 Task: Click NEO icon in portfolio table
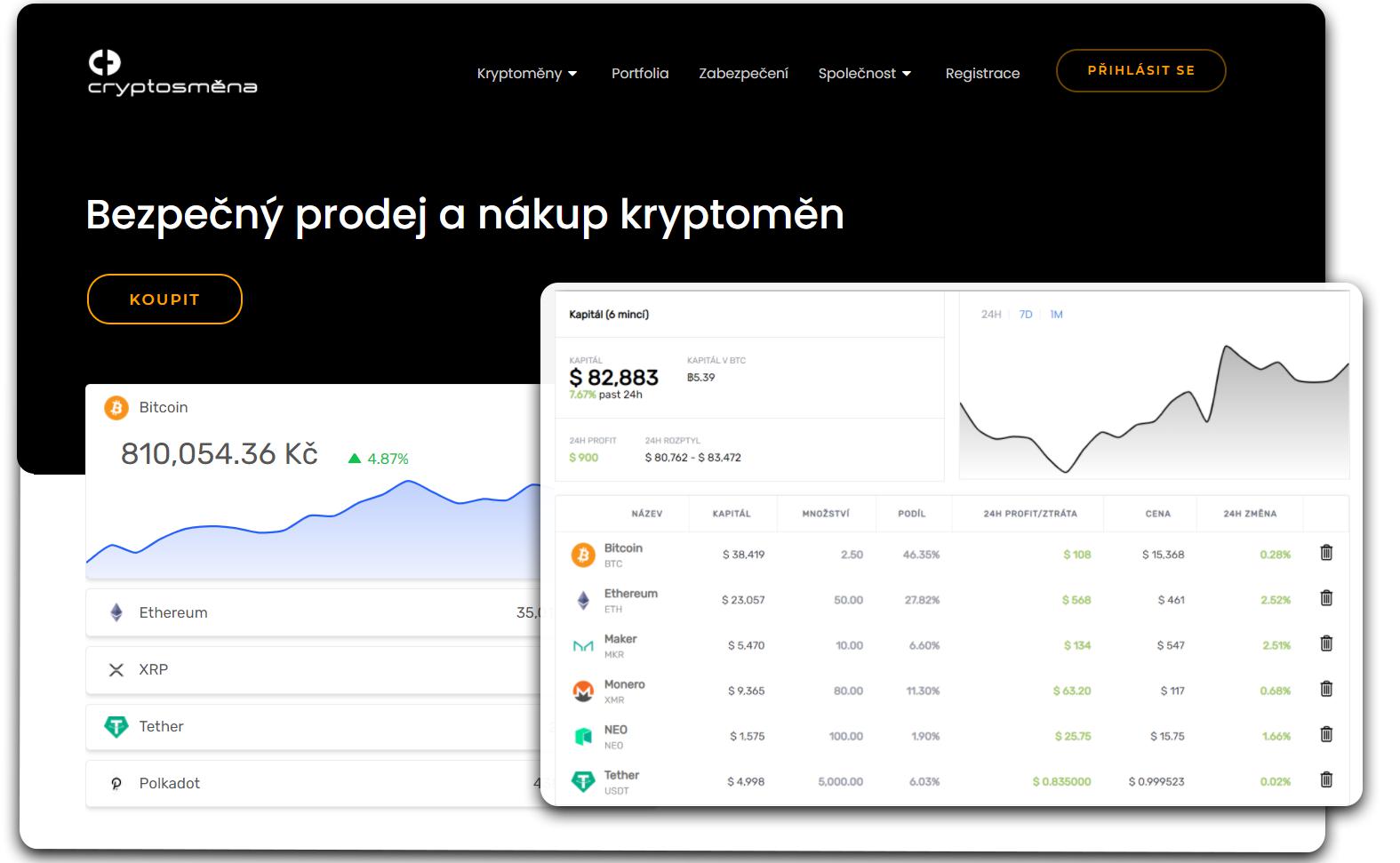click(x=583, y=736)
